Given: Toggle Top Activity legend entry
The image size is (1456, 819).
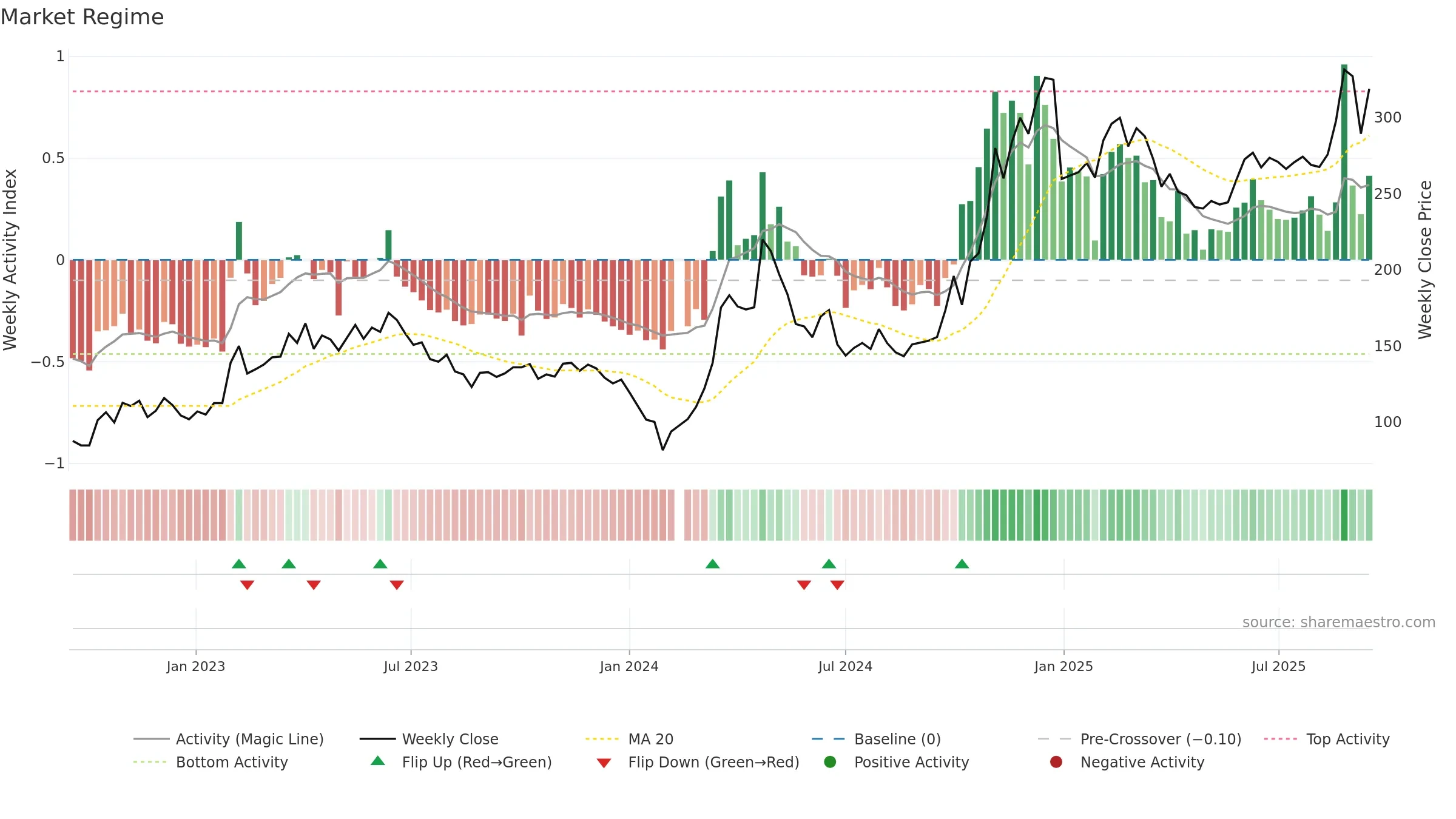Looking at the screenshot, I should [x=1327, y=739].
